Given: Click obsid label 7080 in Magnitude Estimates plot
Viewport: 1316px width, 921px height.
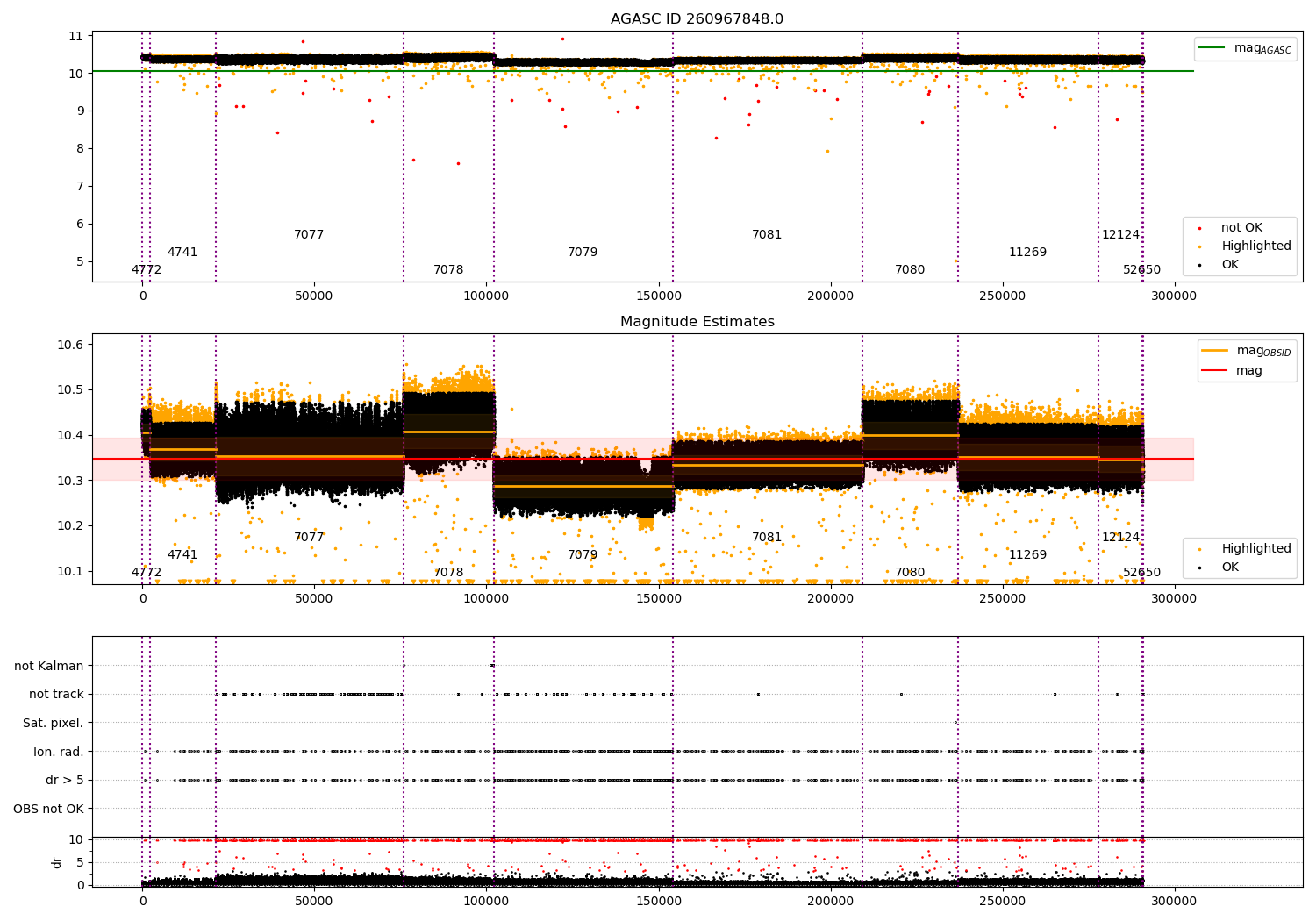Looking at the screenshot, I should pyautogui.click(x=910, y=573).
